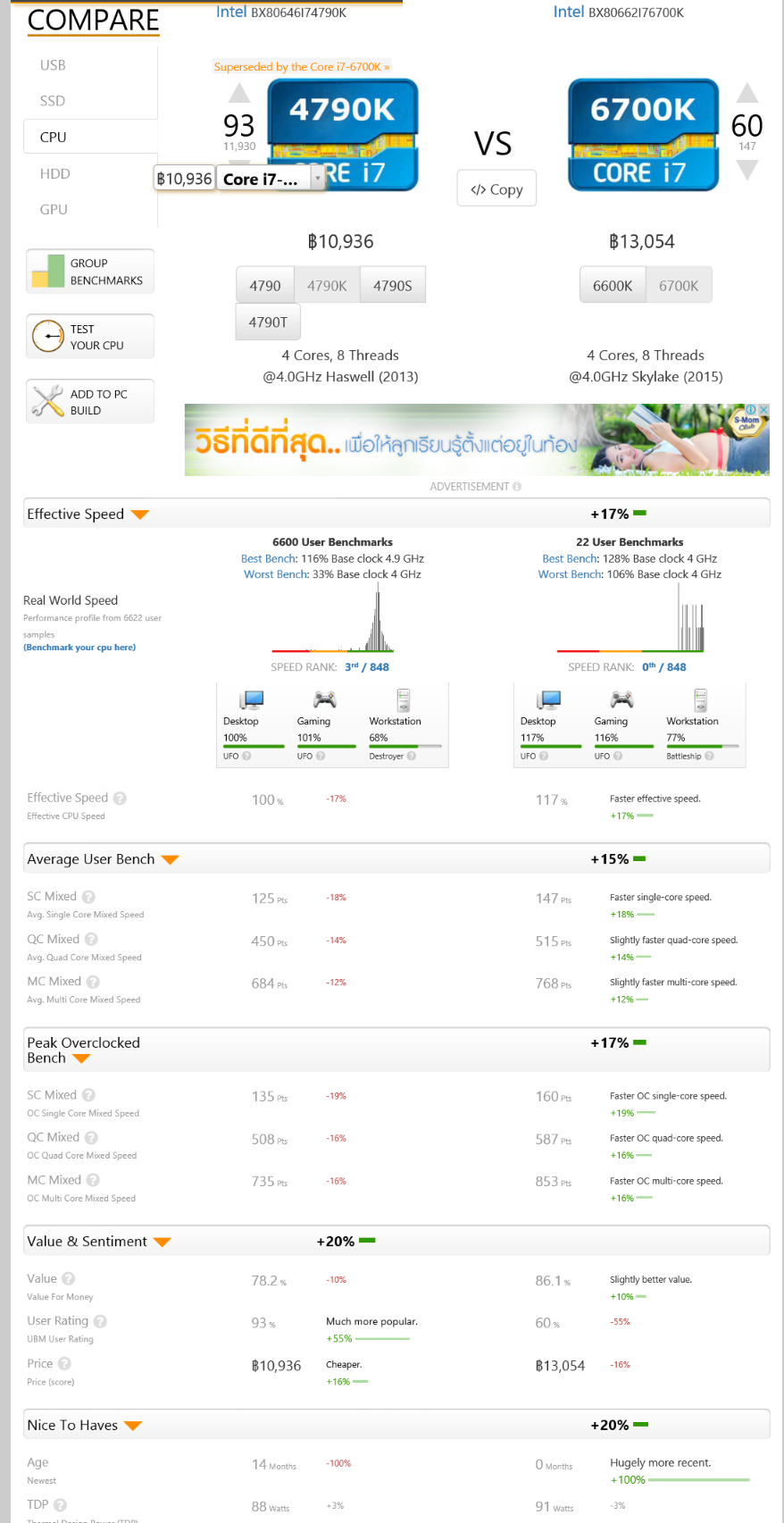Collapse the Nice To Haves section

133,1427
